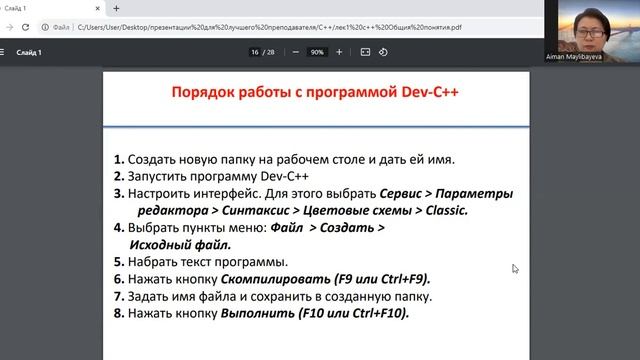Click the Aiman Maylibayeva webcam thumbnail
Image resolution: width=640 pixels, height=360 pixels.
pyautogui.click(x=593, y=31)
